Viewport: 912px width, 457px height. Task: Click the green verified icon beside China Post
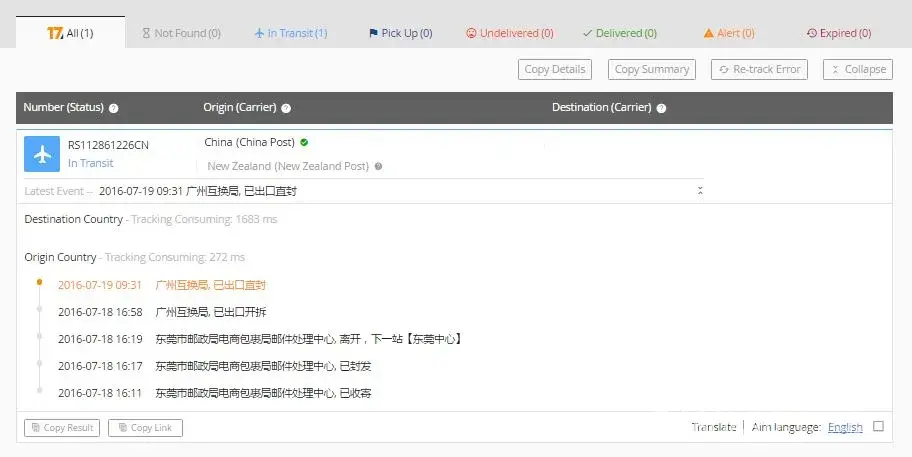pyautogui.click(x=304, y=142)
